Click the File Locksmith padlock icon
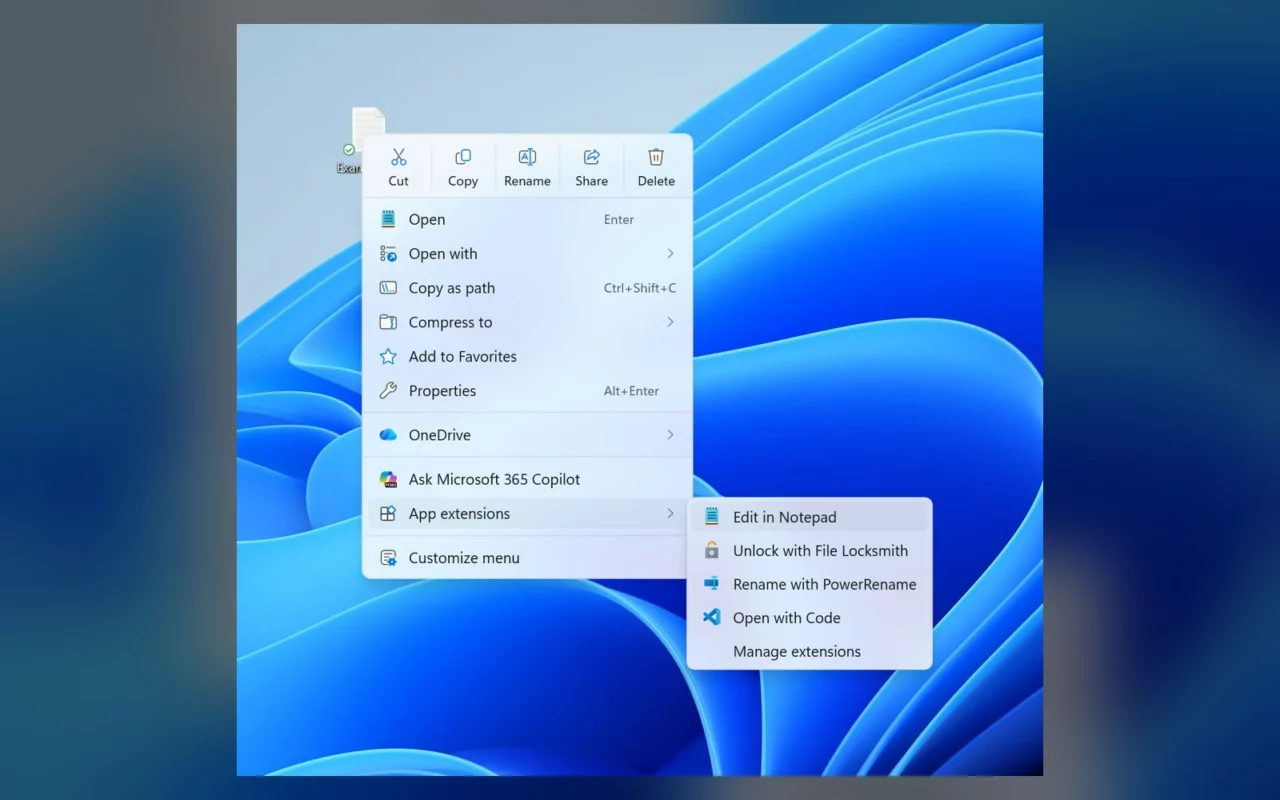This screenshot has height=800, width=1280. 712,550
